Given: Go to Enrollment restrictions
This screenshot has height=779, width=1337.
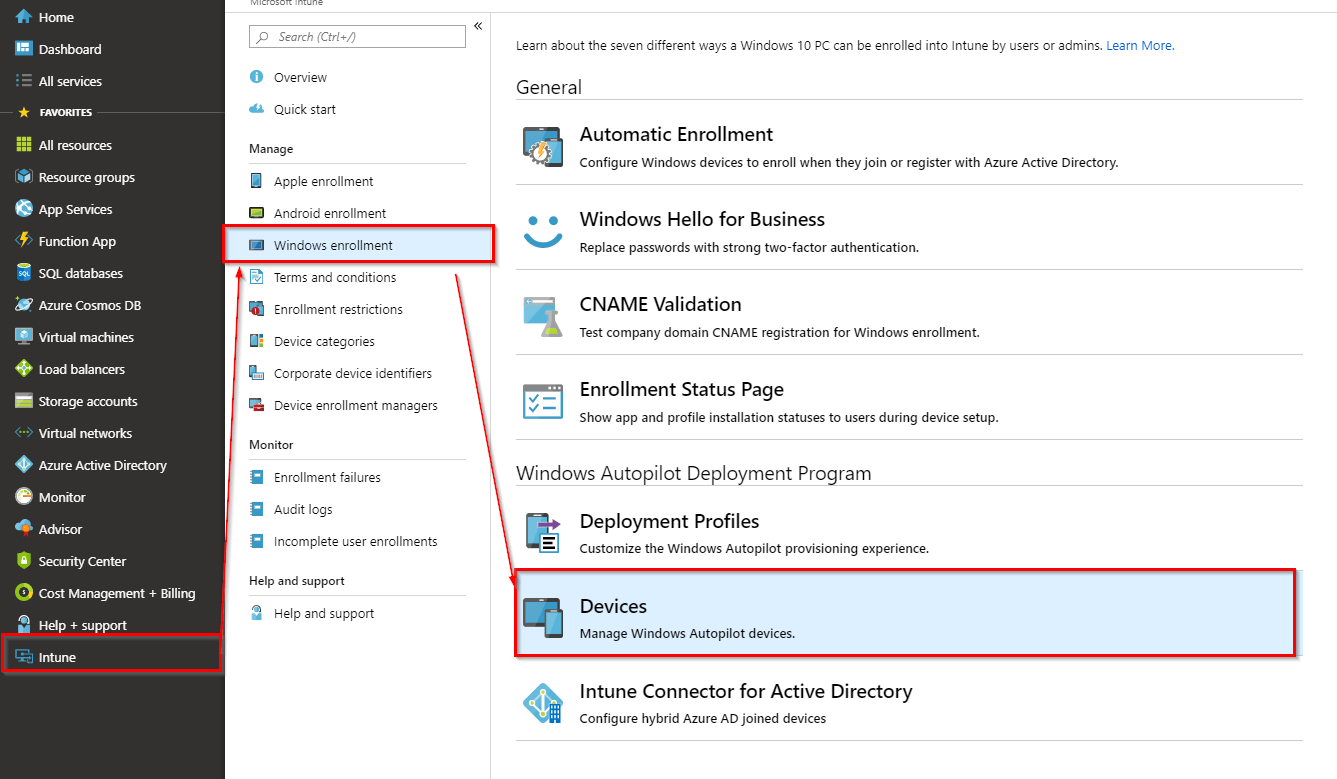Looking at the screenshot, I should pos(338,309).
